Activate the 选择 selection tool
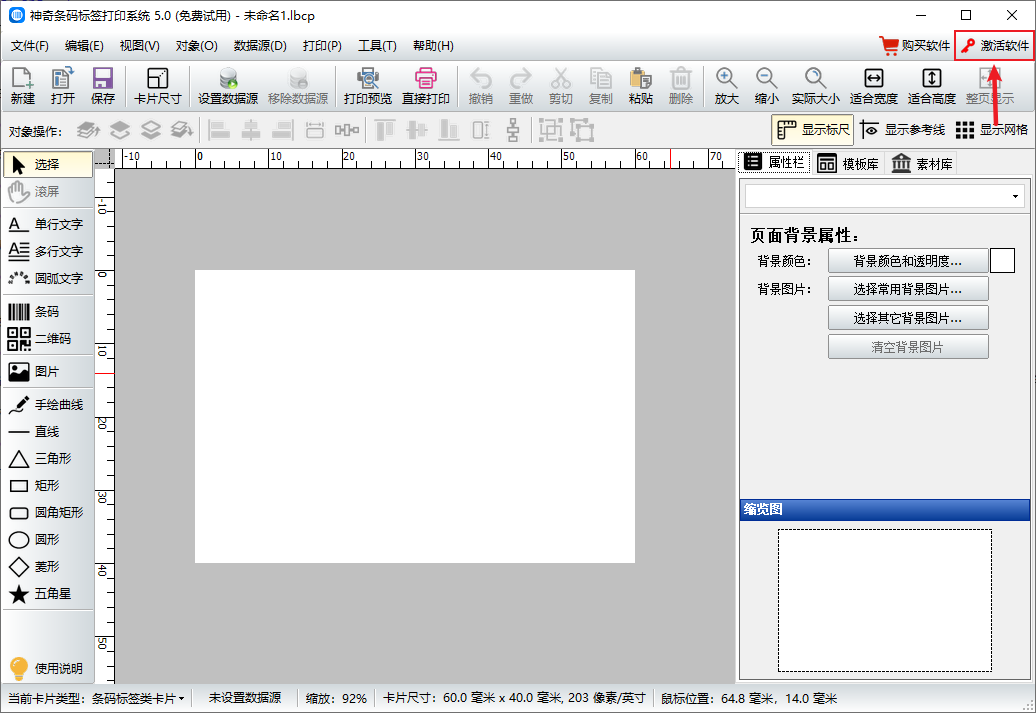 pos(48,165)
